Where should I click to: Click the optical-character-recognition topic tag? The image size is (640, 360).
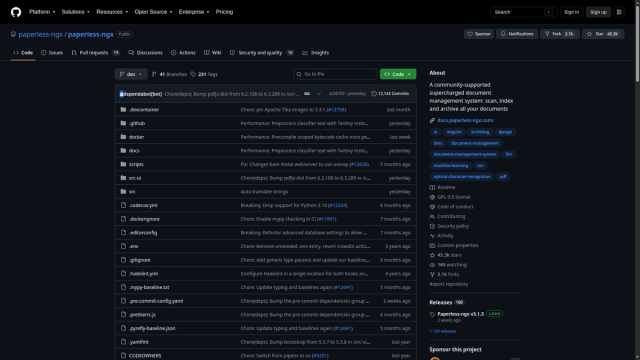click(462, 176)
